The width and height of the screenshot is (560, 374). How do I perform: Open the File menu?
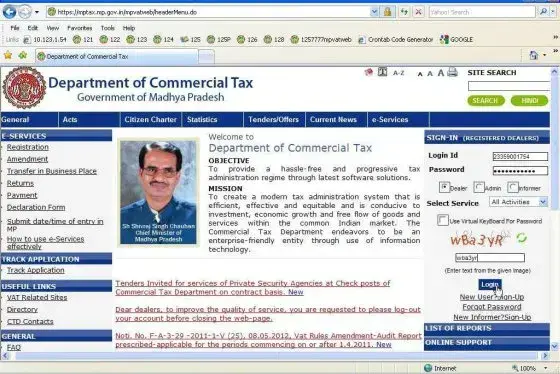[15, 28]
